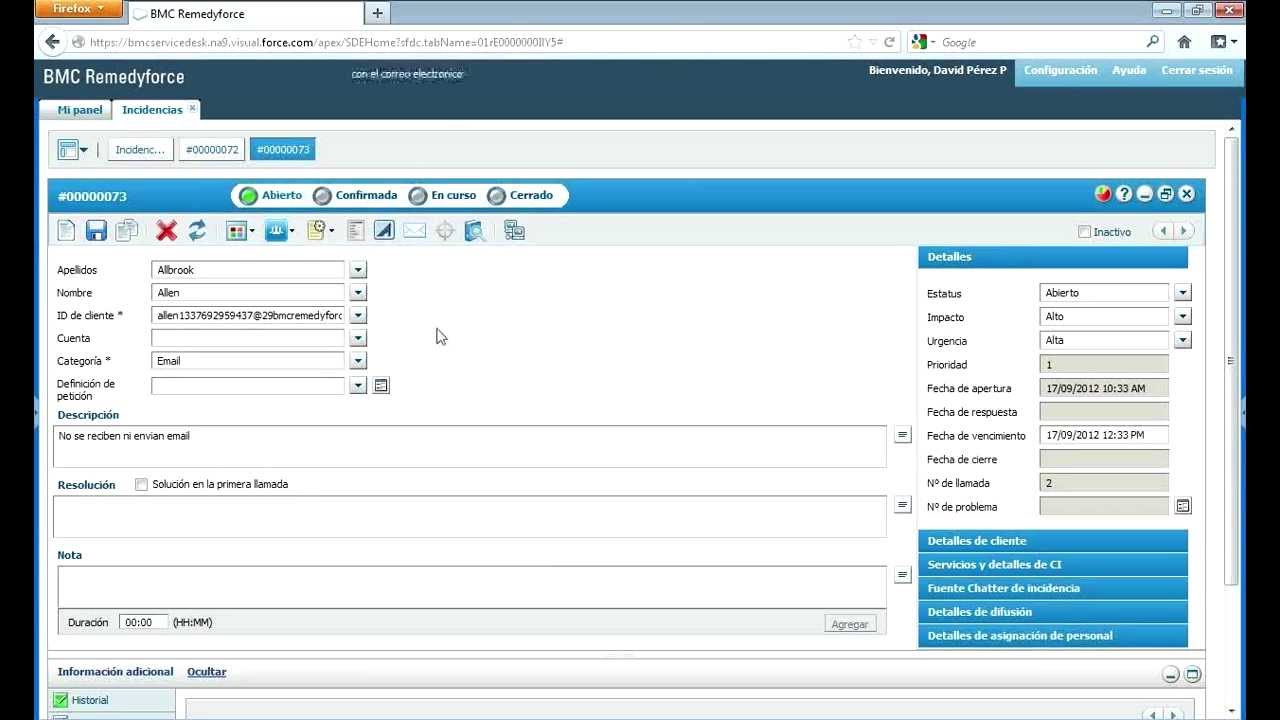Click the Firefox home icon
Viewport: 1280px width, 720px height.
pyautogui.click(x=1184, y=42)
